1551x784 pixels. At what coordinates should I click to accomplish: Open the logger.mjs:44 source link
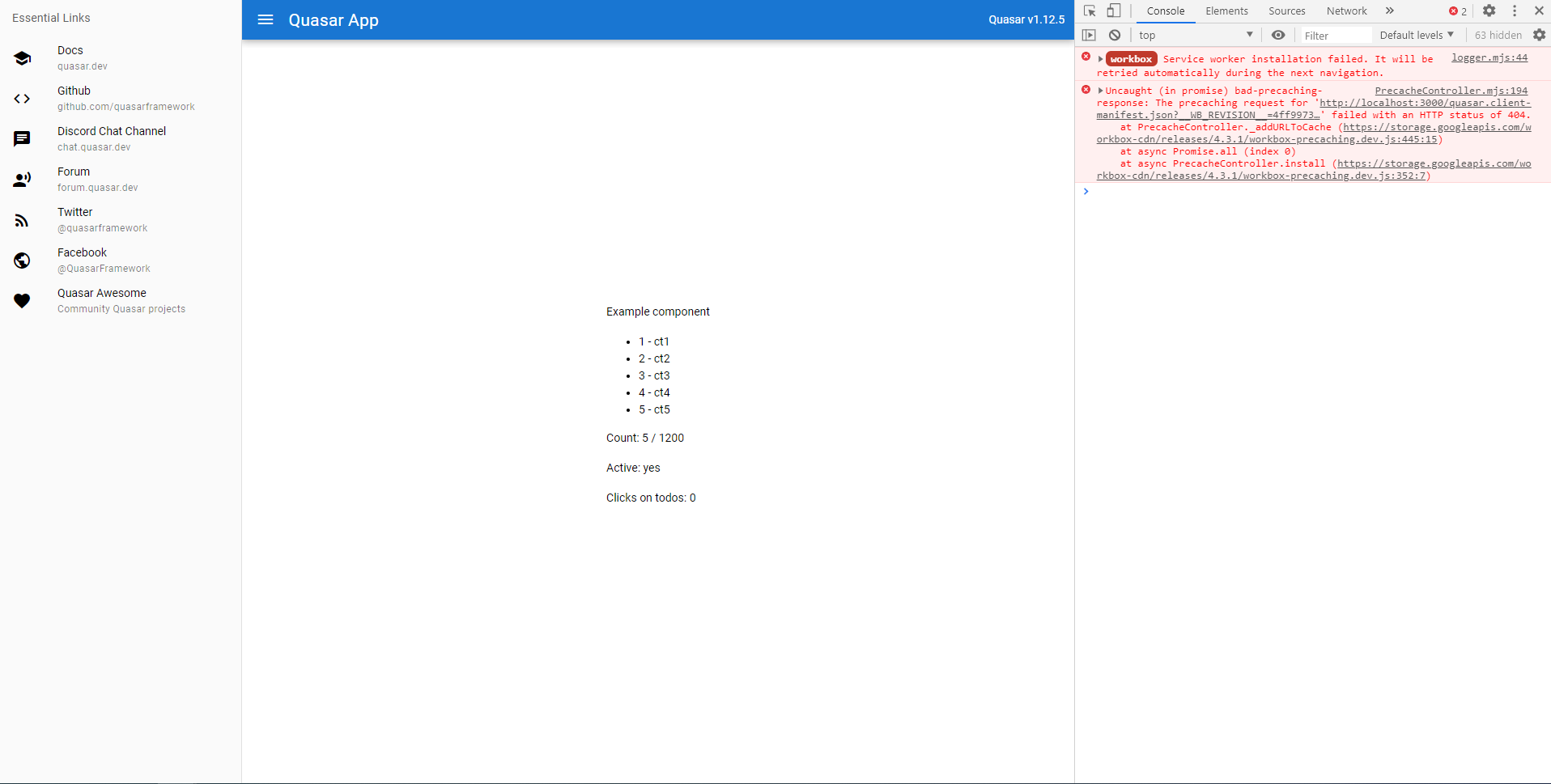pos(1489,57)
